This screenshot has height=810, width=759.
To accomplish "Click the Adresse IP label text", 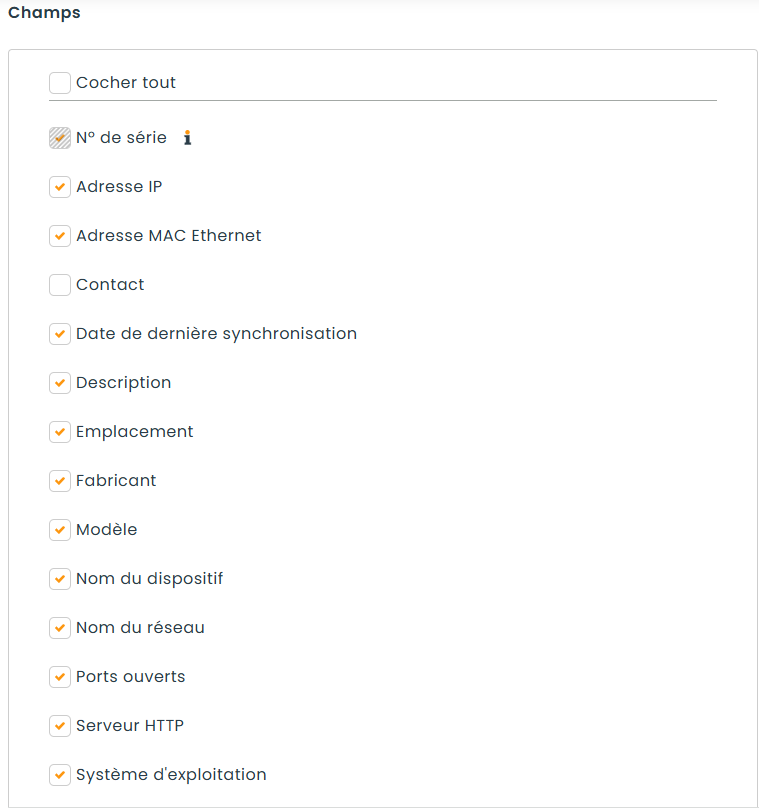I will (x=119, y=186).
